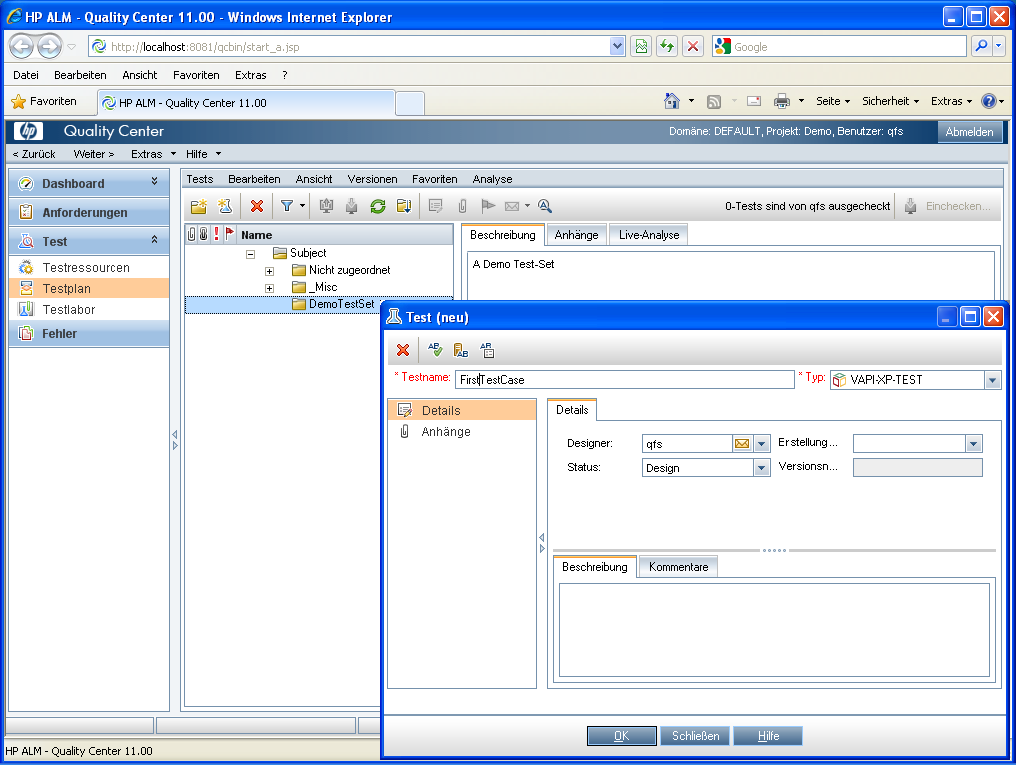1016x765 pixels.
Task: Click the Schließen button
Action: tap(695, 736)
